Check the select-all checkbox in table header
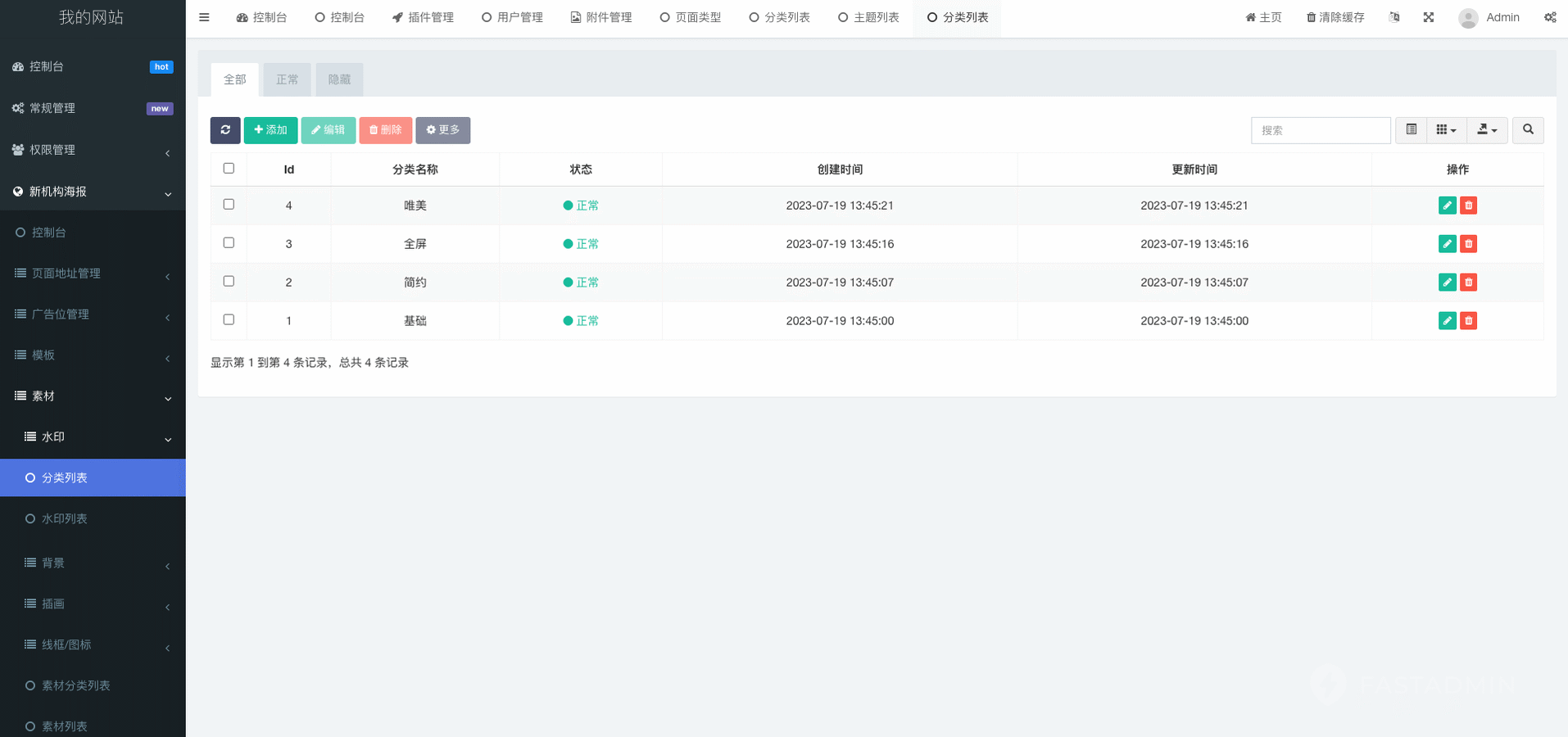 click(229, 169)
